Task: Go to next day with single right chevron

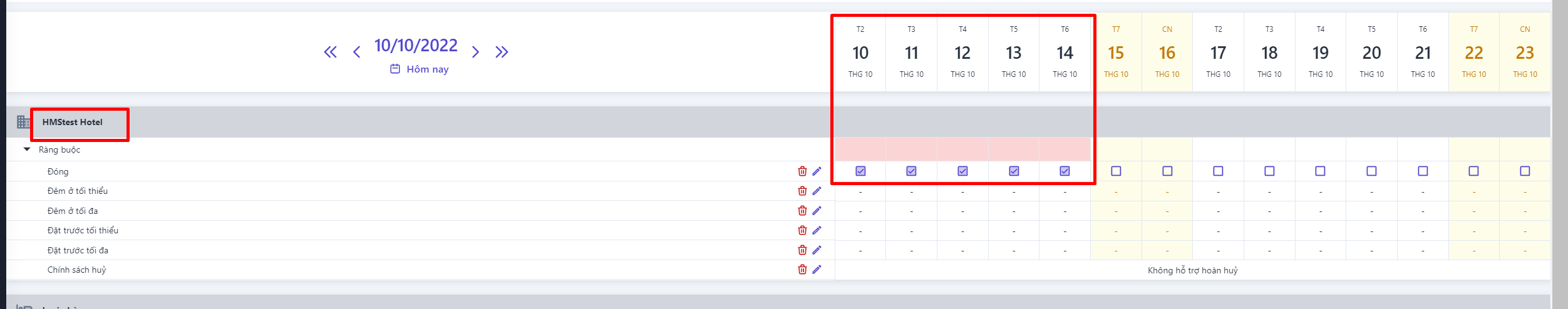Action: pos(475,52)
